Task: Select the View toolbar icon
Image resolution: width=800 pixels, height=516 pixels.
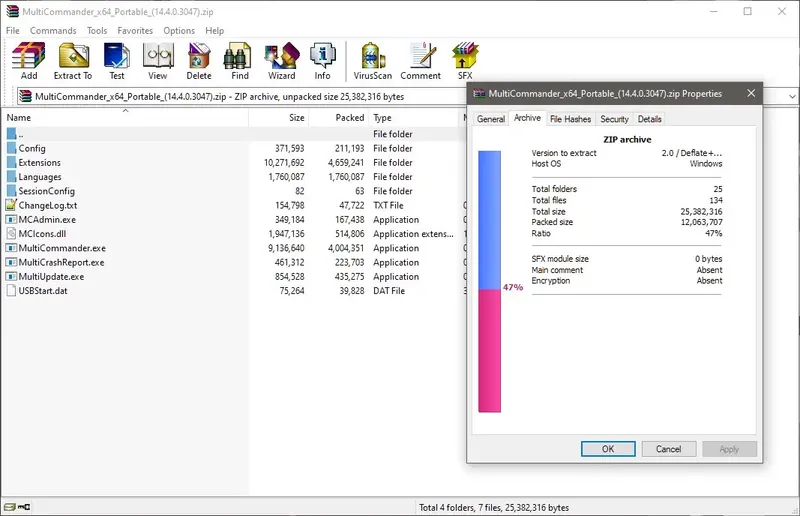Action: [158, 61]
